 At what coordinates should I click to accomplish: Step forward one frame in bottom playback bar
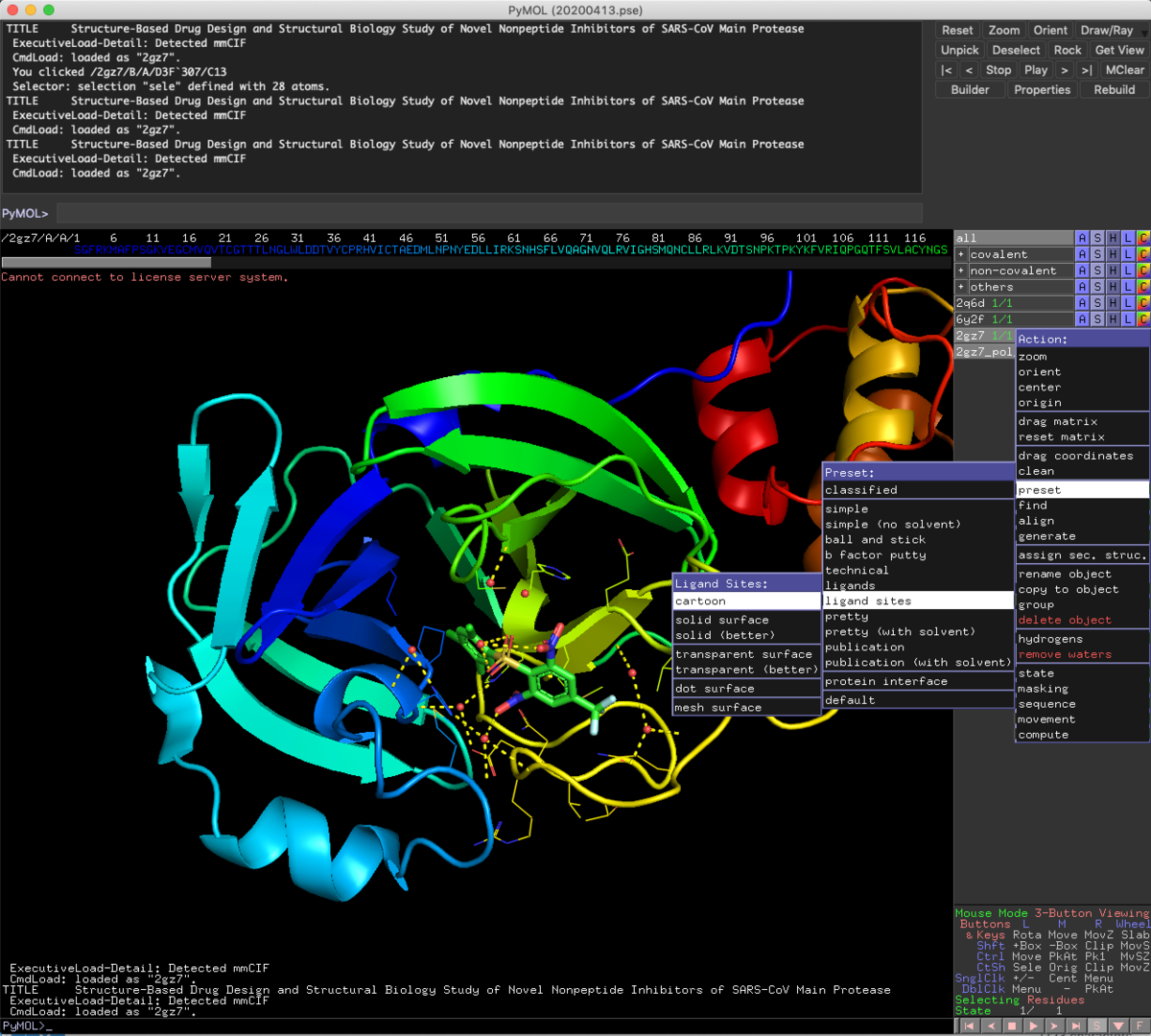(x=1054, y=1025)
